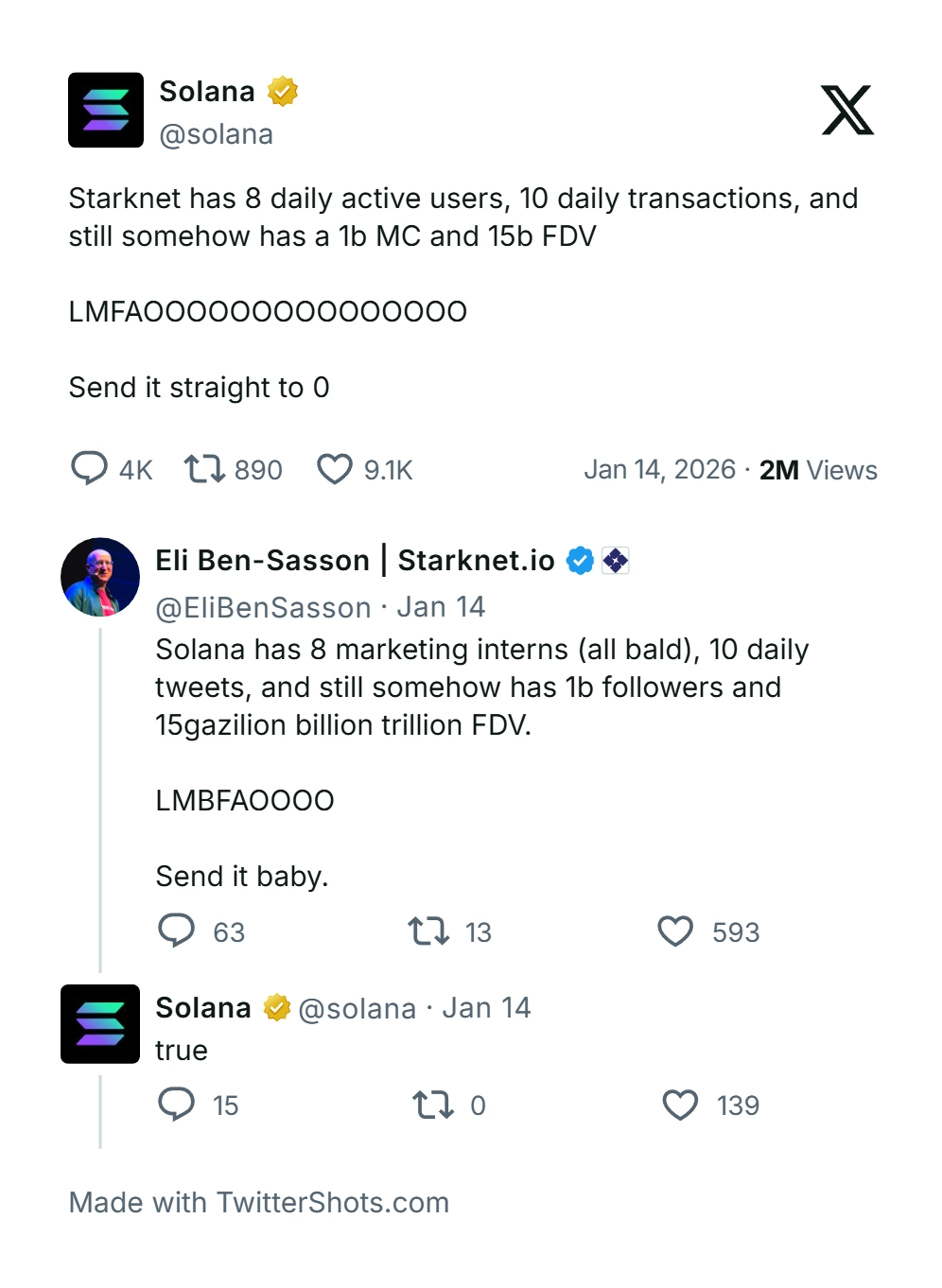Click the X logo in the corner

coord(846,111)
